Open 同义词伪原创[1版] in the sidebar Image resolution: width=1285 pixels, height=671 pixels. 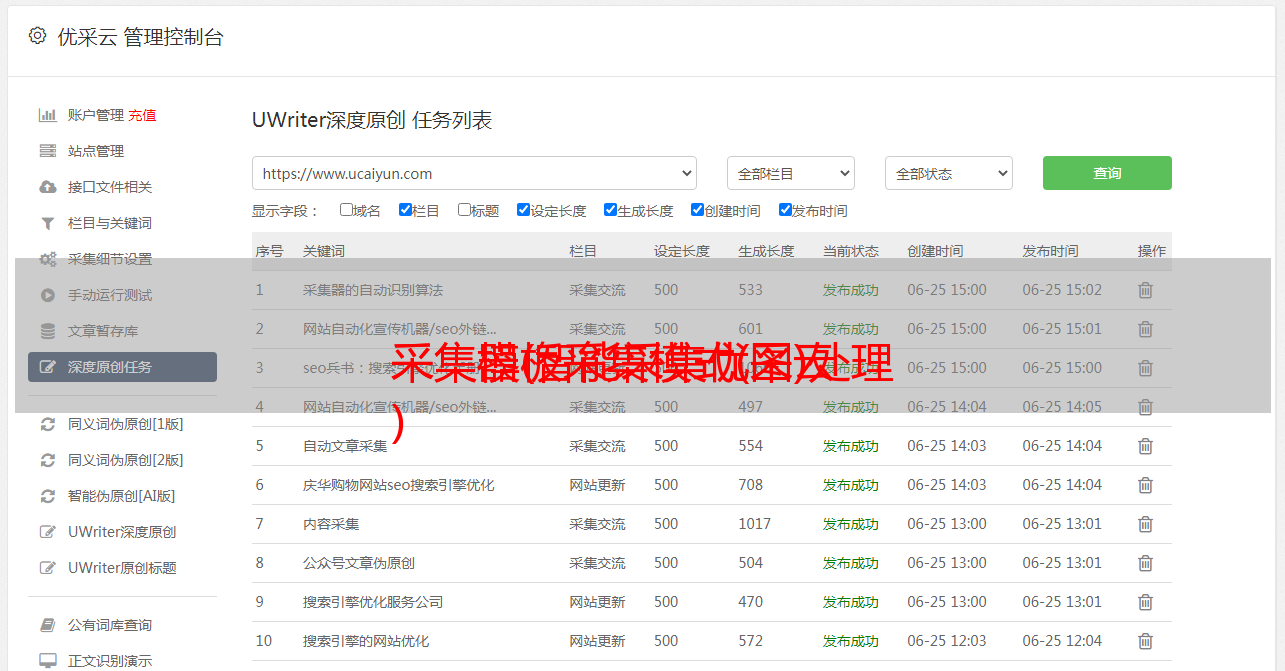pos(126,424)
